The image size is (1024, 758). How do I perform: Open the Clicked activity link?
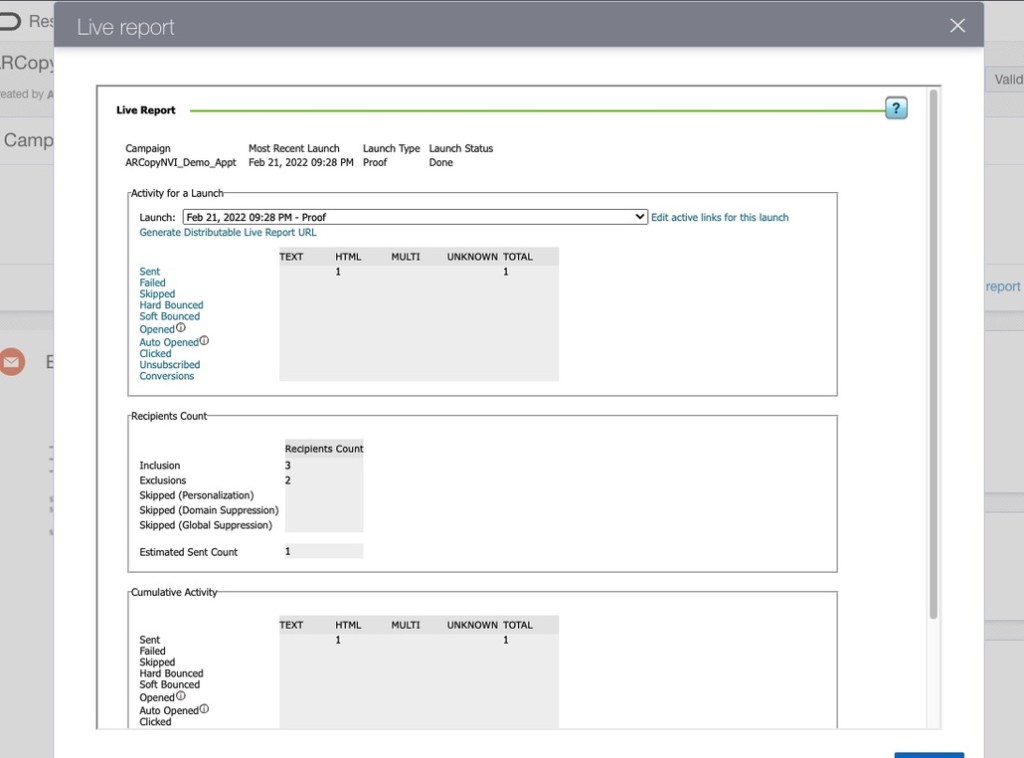(155, 353)
